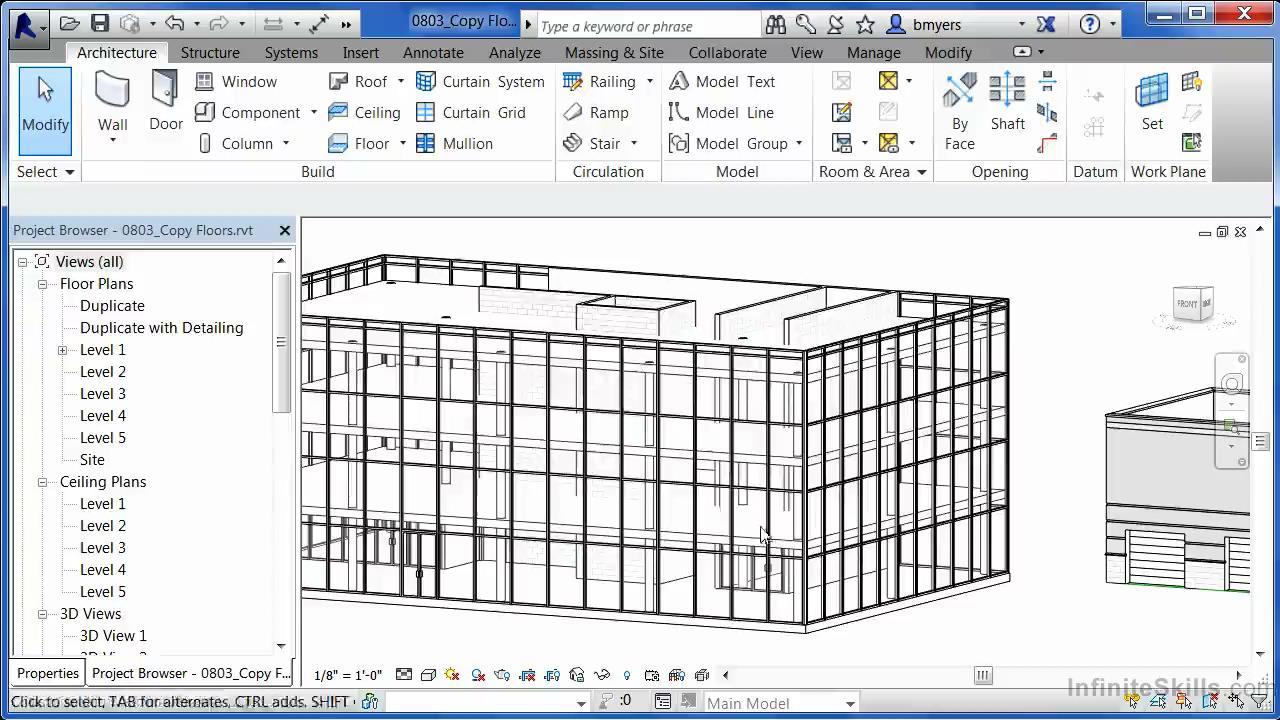The image size is (1280, 720).
Task: Toggle Detail Level in view control bar
Action: (403, 675)
